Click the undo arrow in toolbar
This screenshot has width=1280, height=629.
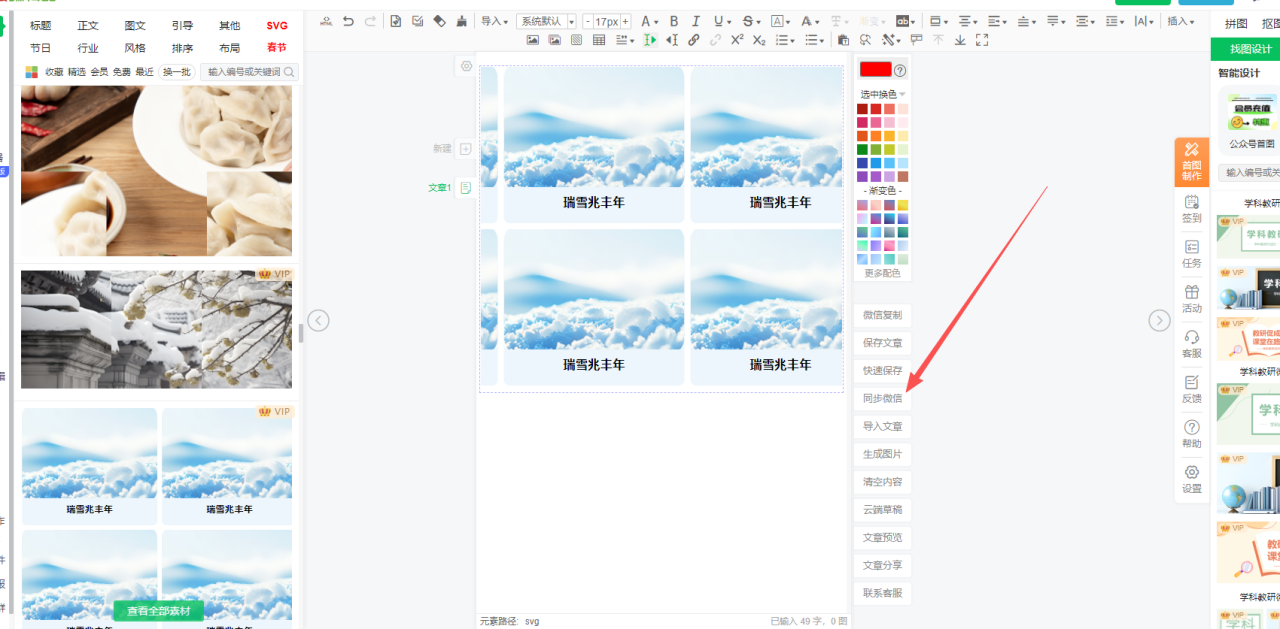[348, 21]
